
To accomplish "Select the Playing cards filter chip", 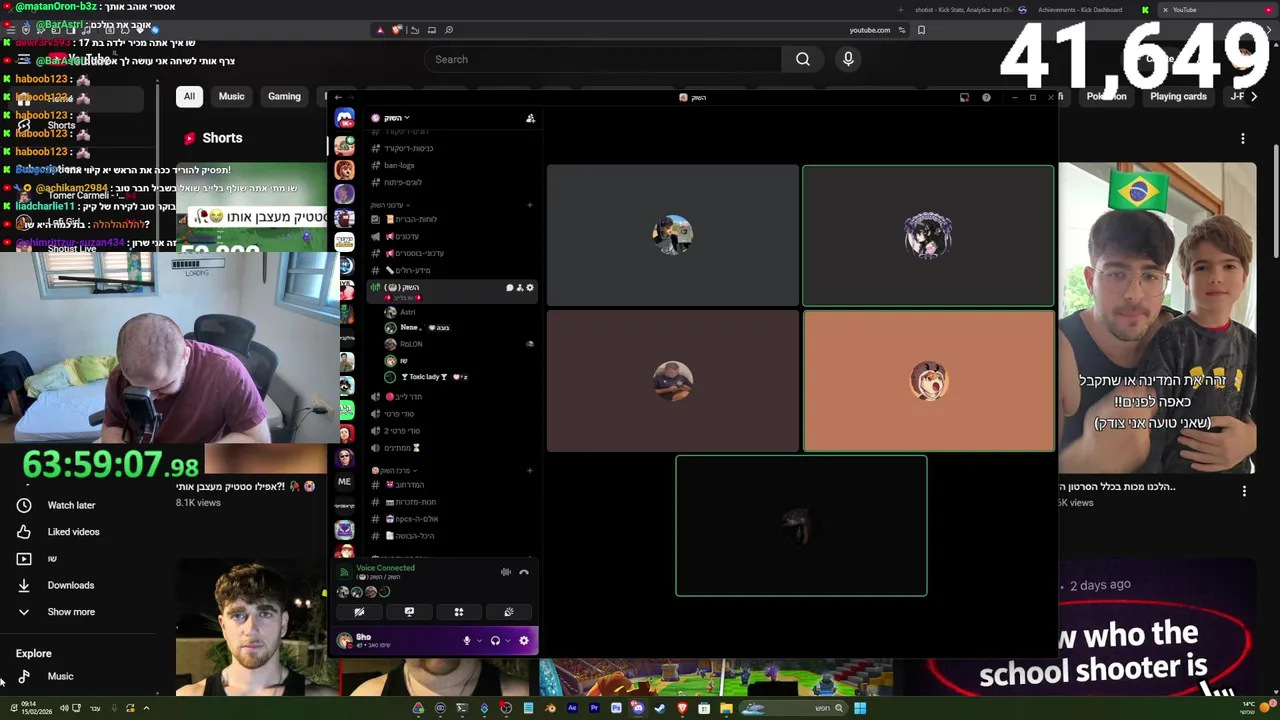I will tap(1178, 96).
